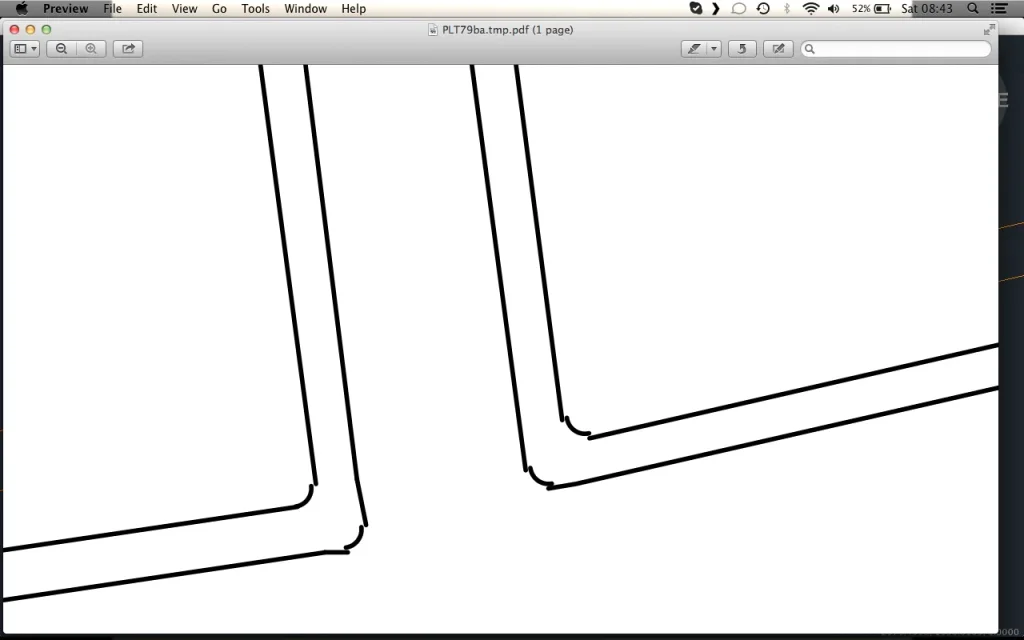Zoom the window with green button
The image size is (1024, 640).
click(46, 29)
